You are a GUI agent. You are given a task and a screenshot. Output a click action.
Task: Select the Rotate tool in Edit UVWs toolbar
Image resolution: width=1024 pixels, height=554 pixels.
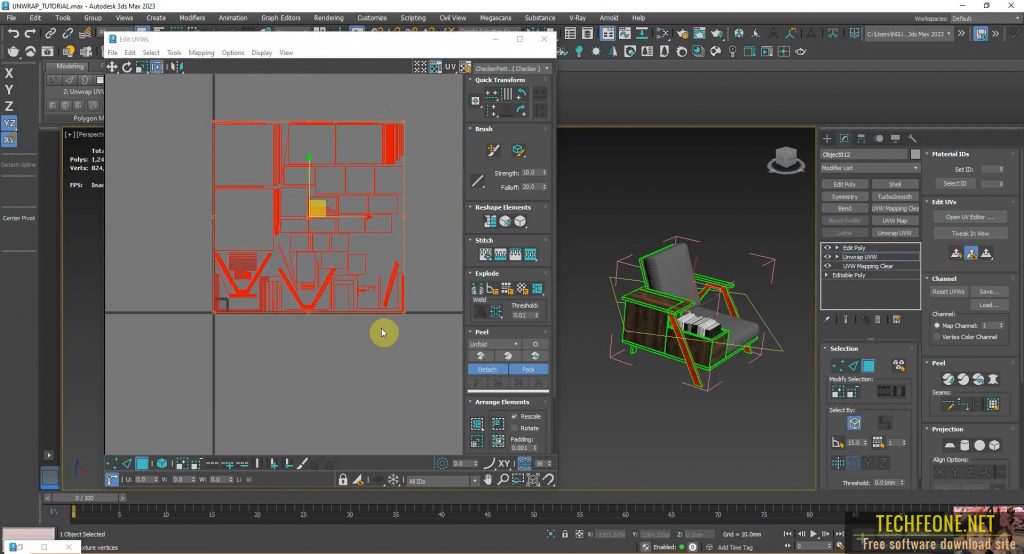coord(127,67)
